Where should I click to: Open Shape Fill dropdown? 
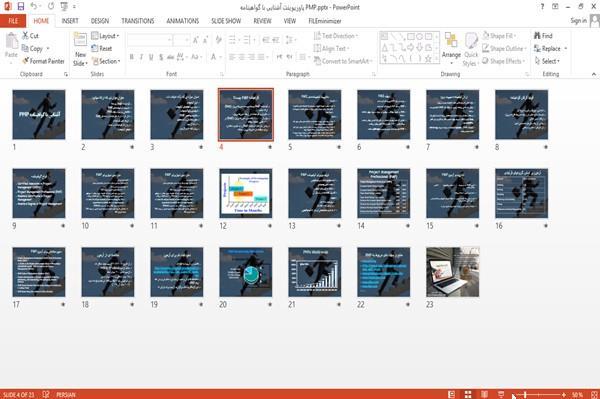click(499, 36)
